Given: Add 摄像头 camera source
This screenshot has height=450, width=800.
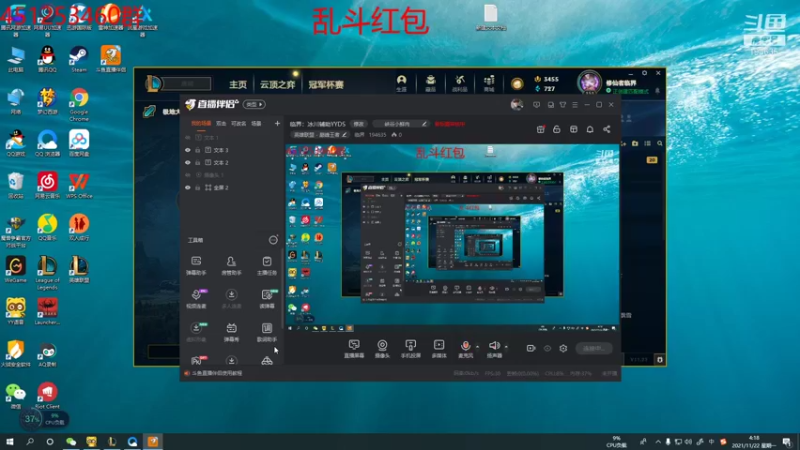Looking at the screenshot, I should (x=382, y=349).
